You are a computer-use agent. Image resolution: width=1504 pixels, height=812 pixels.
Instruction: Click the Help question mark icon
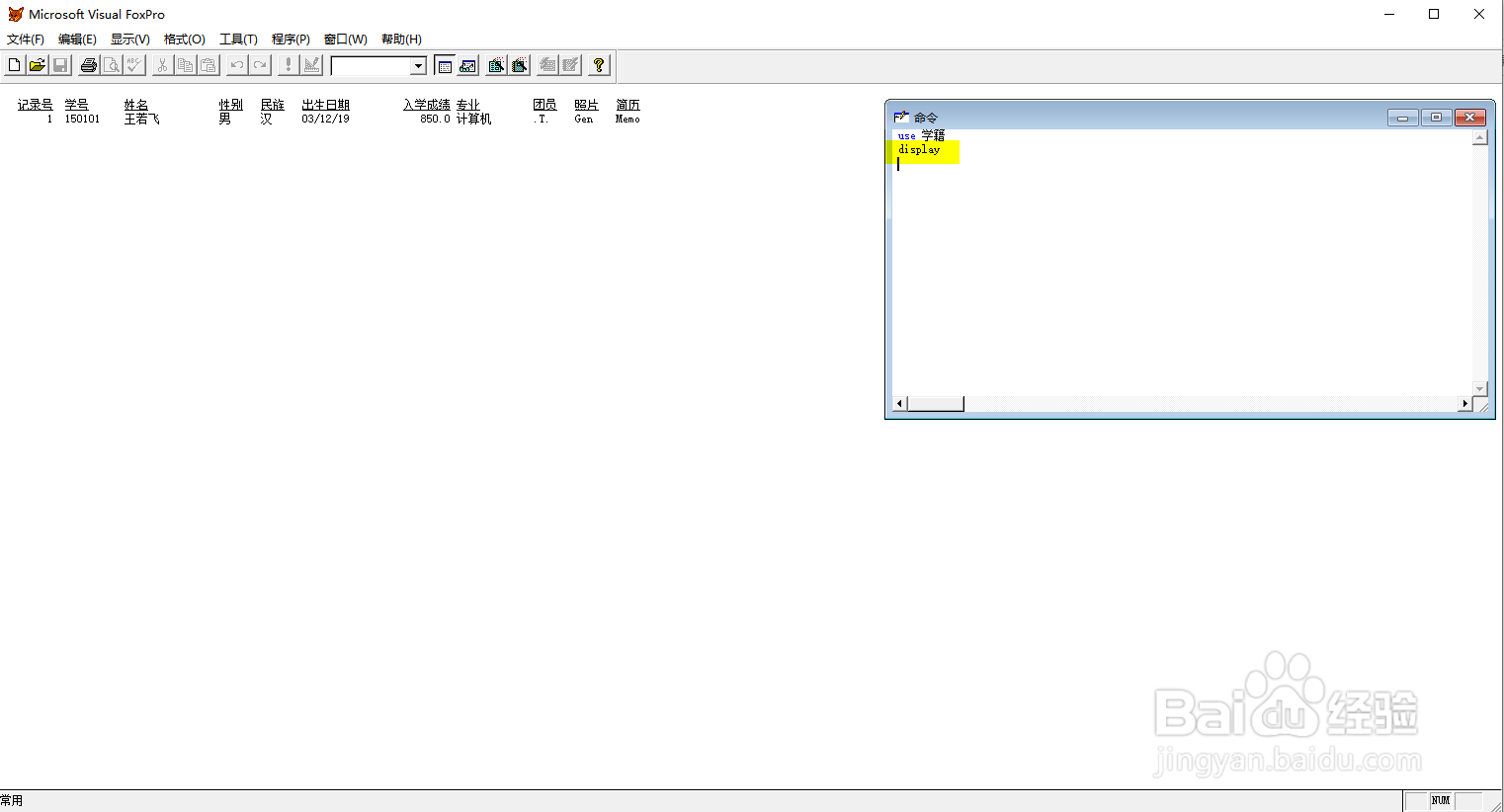[x=599, y=65]
